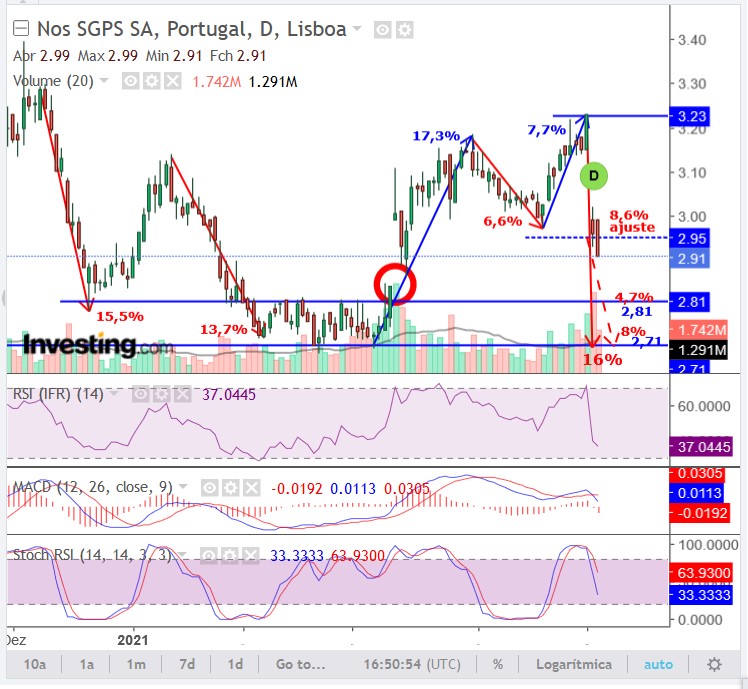
Task: Open the Go to... date dialog
Action: click(301, 664)
